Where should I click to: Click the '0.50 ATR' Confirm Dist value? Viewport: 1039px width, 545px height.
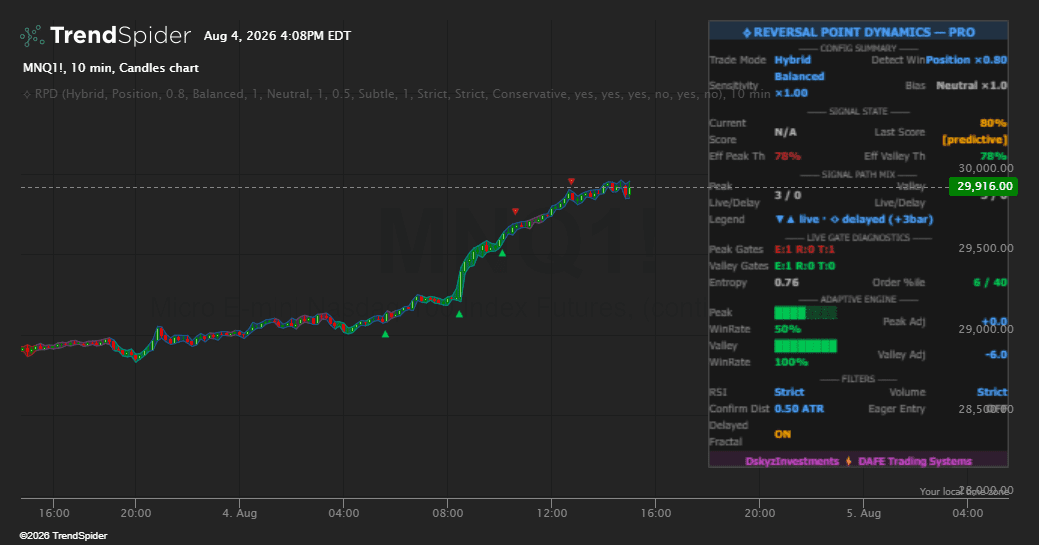coord(799,408)
